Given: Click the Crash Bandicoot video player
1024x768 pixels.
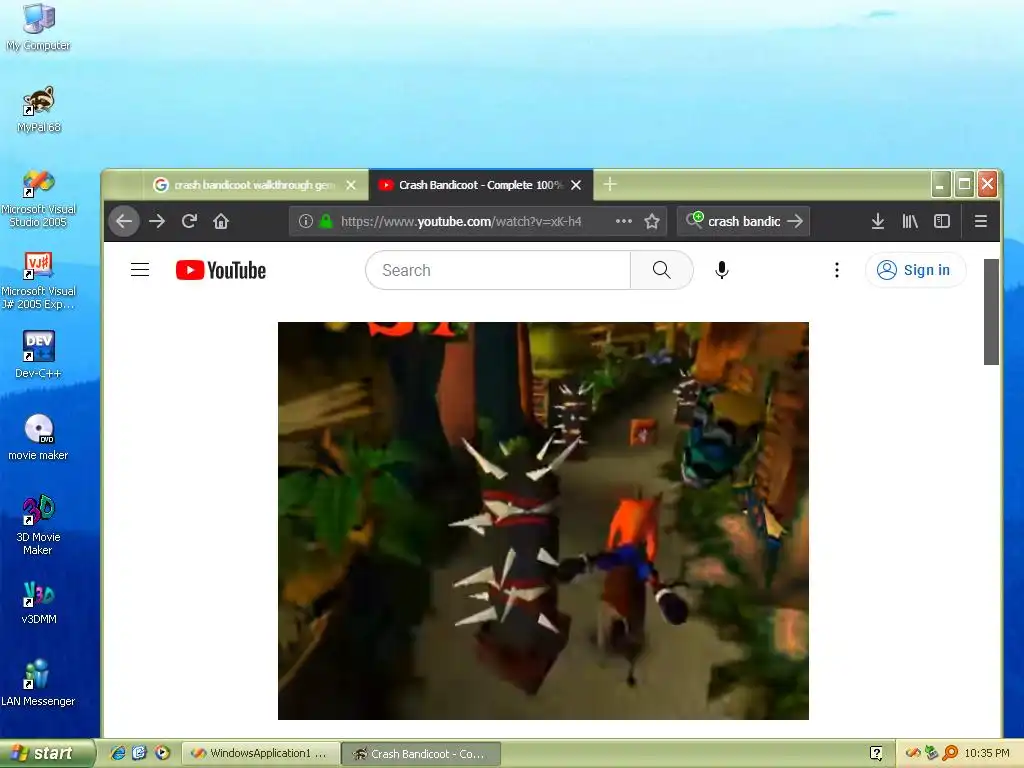Looking at the screenshot, I should (543, 520).
